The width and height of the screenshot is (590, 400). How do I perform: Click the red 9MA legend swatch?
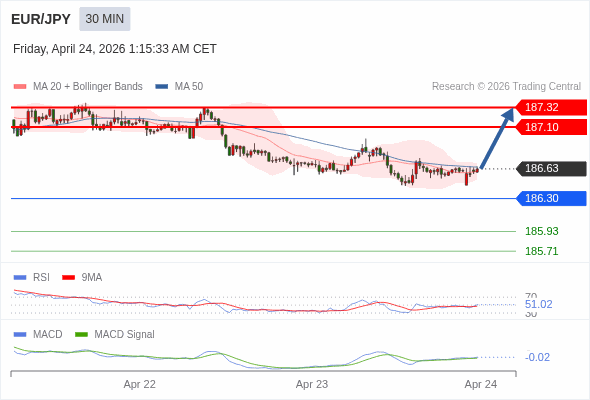(68, 277)
